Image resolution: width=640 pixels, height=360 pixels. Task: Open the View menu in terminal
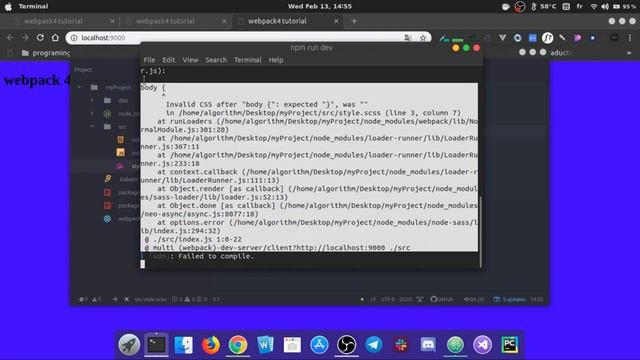(x=190, y=60)
